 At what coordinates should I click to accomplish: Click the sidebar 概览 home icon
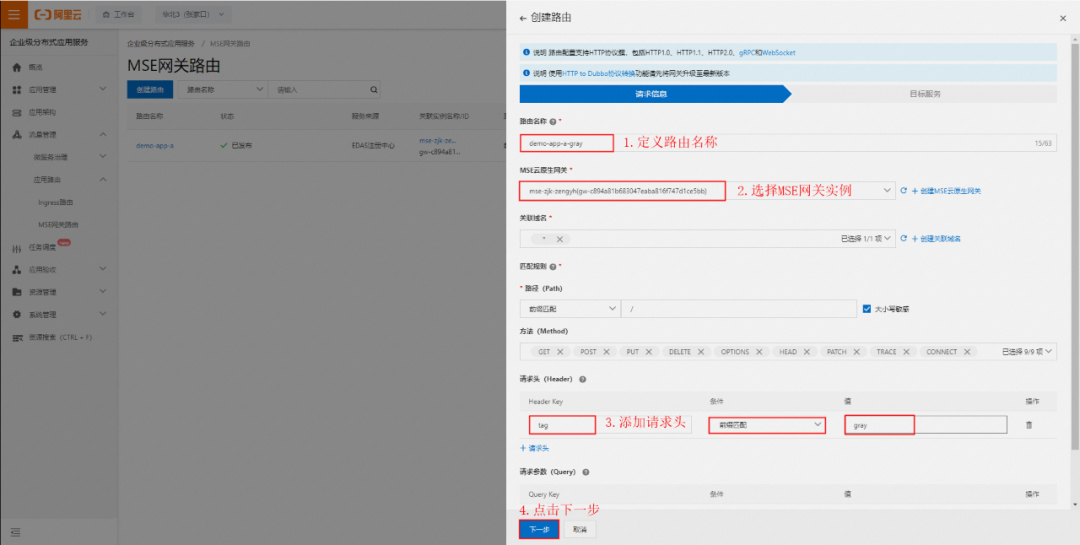(x=17, y=68)
